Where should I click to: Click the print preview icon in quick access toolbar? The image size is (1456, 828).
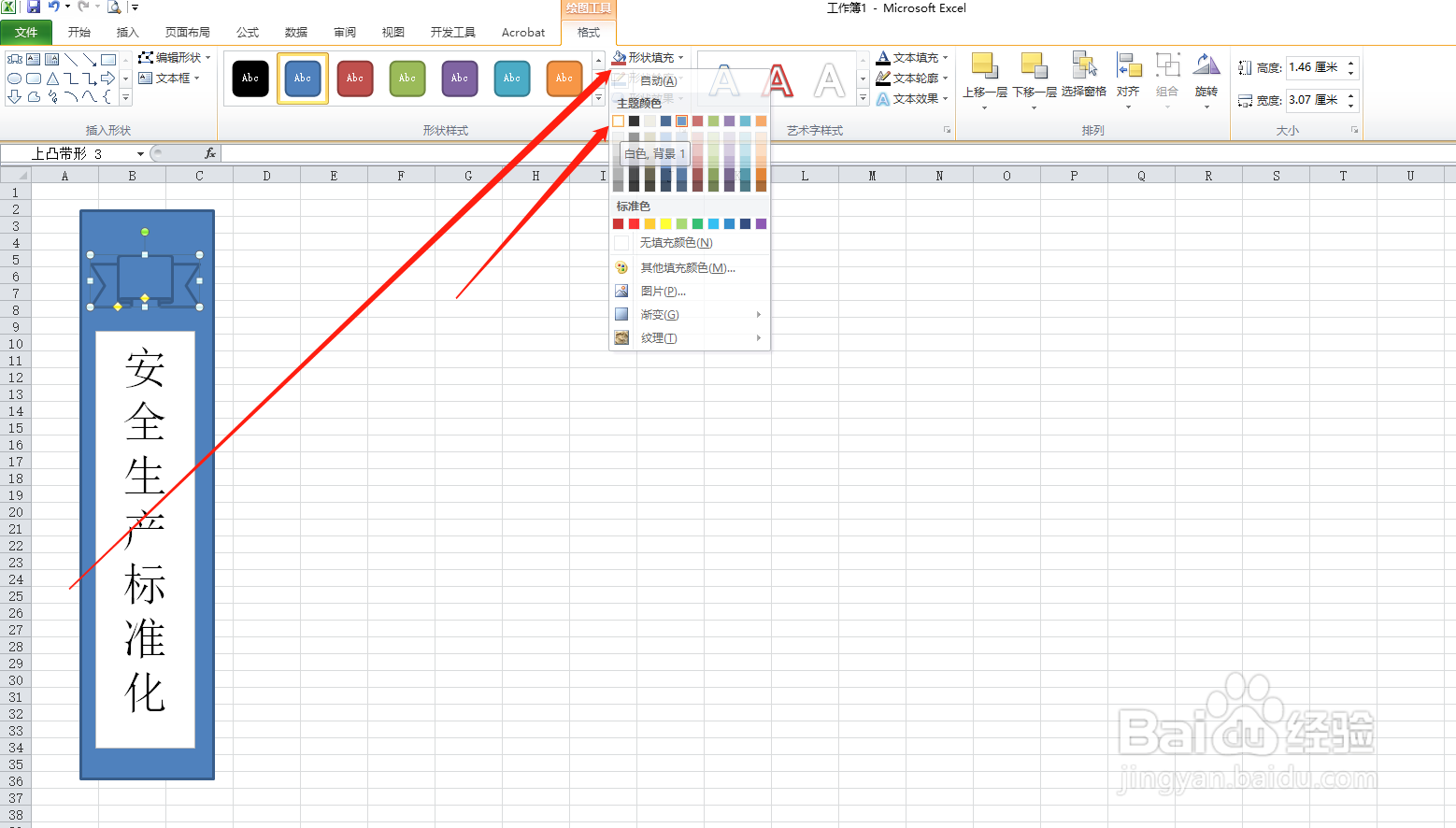(x=114, y=7)
